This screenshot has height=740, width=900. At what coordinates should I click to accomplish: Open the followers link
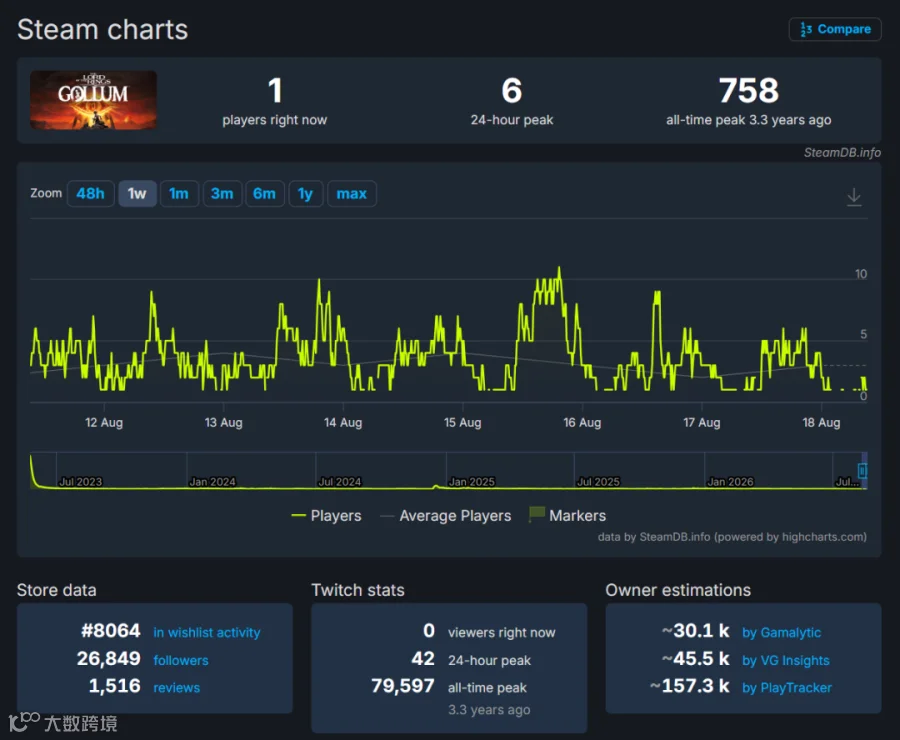coord(181,660)
